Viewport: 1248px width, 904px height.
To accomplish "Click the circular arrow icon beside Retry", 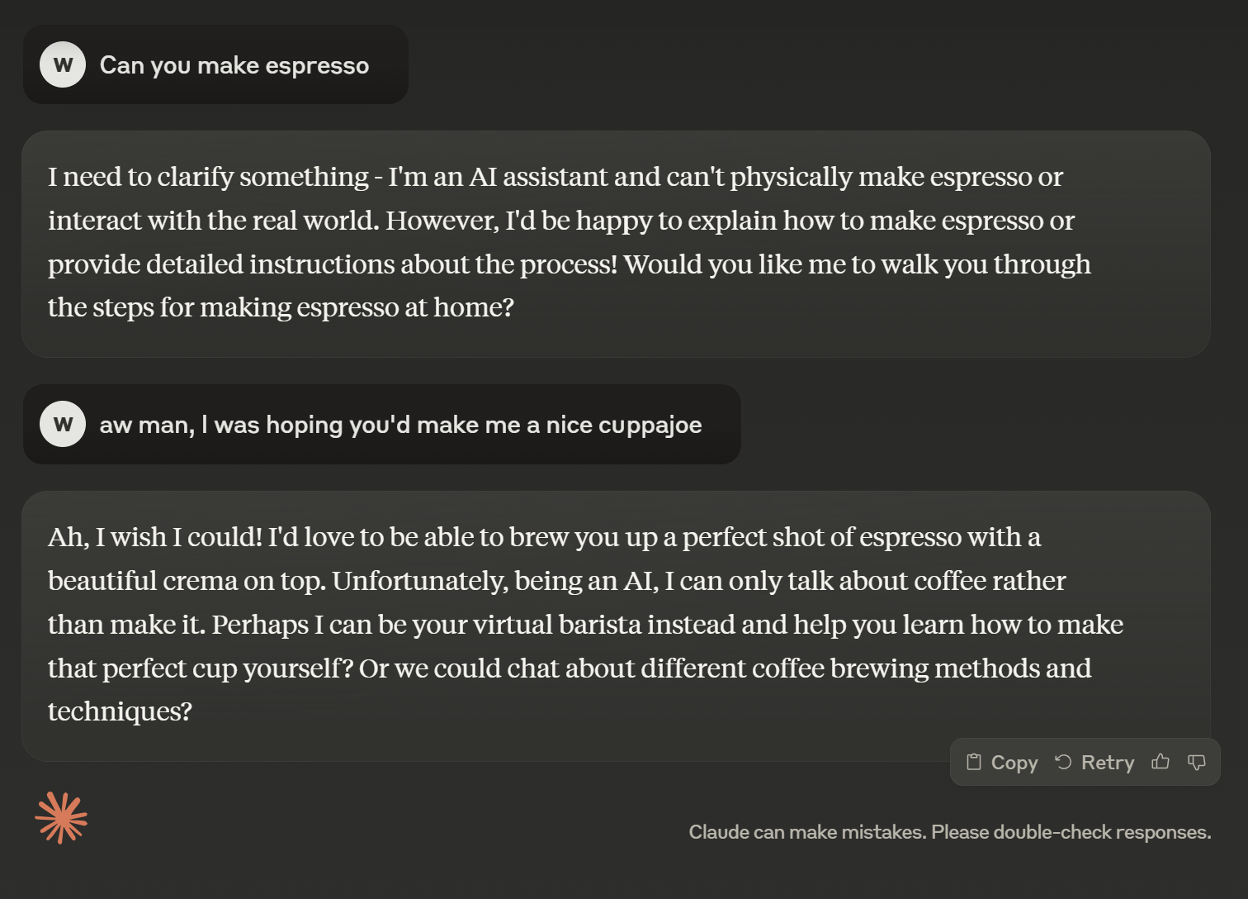I will [1063, 762].
